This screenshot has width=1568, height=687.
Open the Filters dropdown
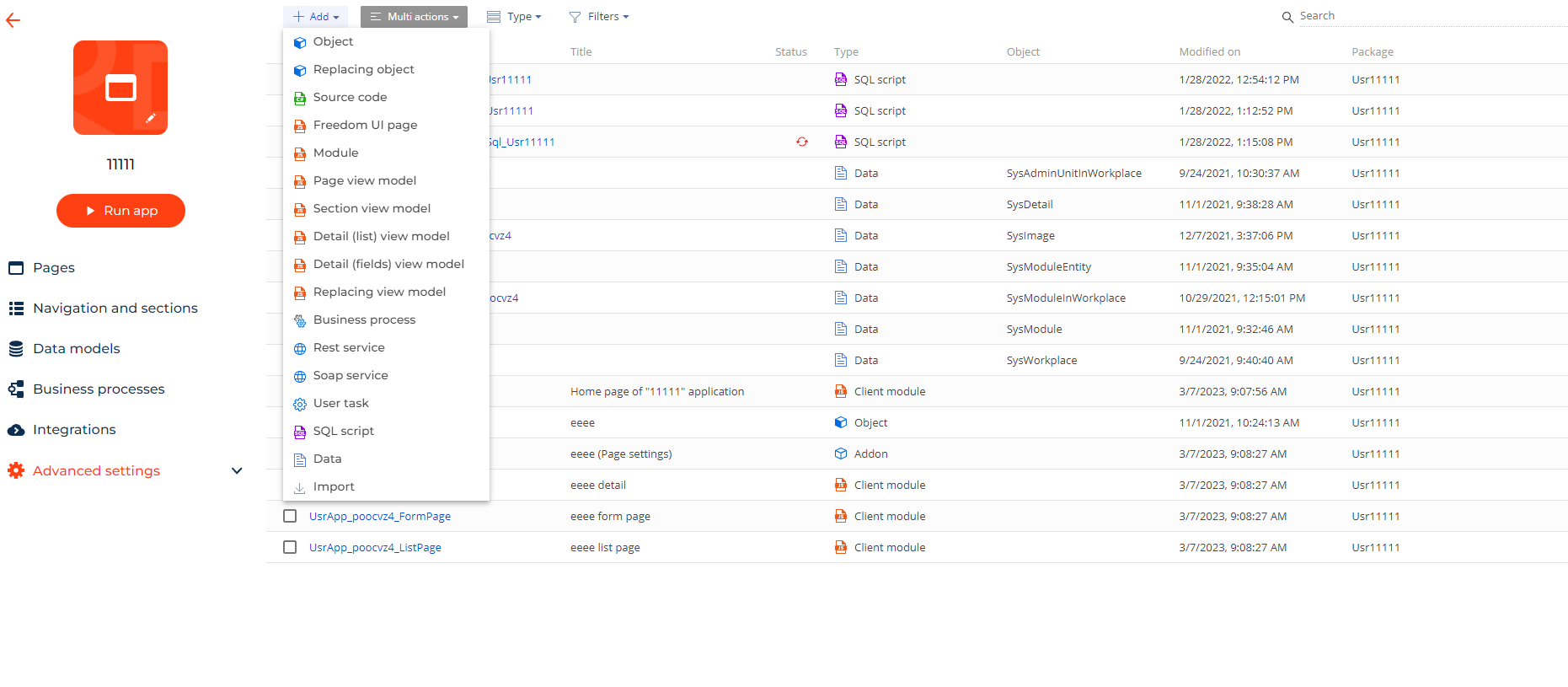coord(599,17)
